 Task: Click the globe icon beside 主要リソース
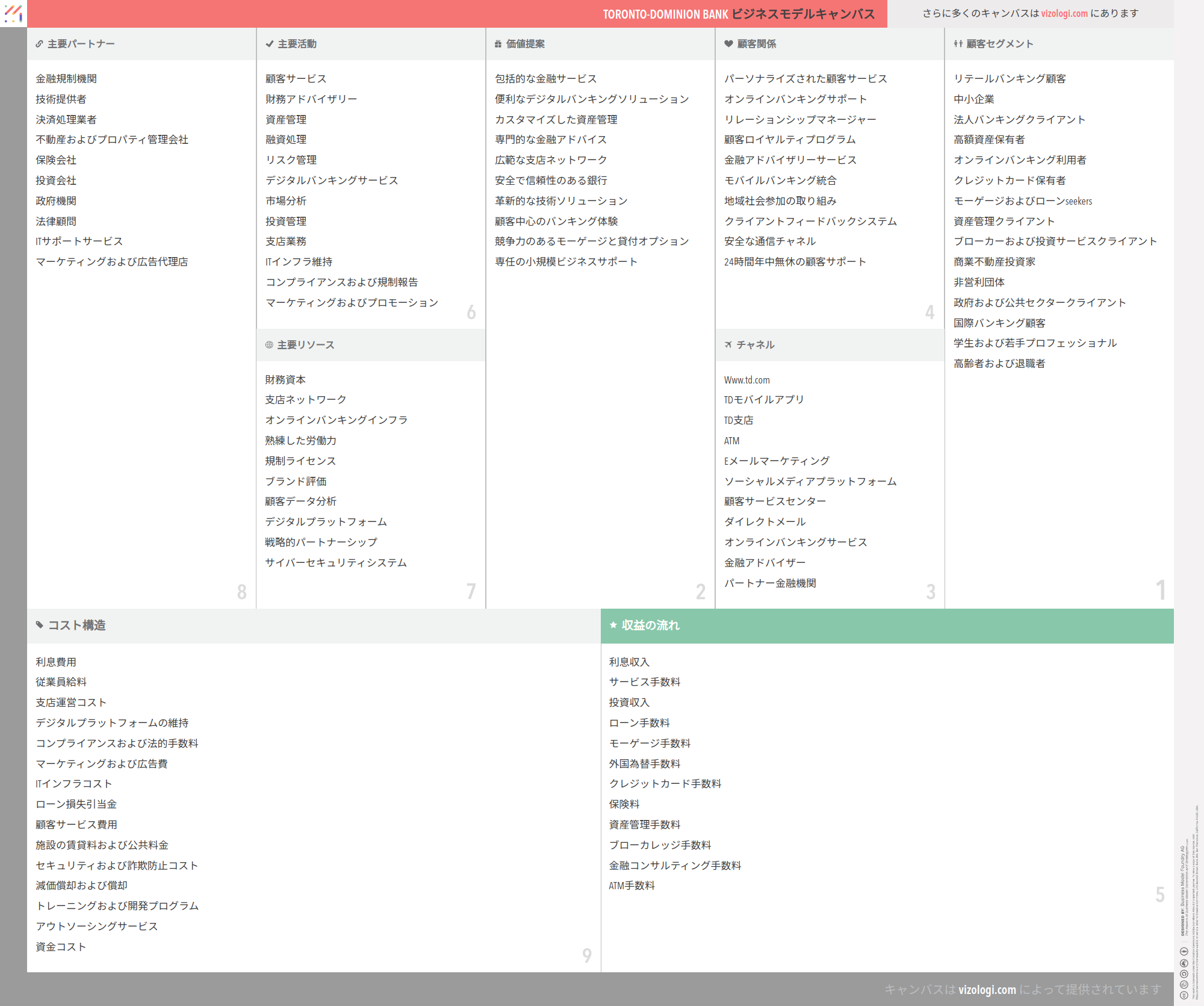(269, 345)
